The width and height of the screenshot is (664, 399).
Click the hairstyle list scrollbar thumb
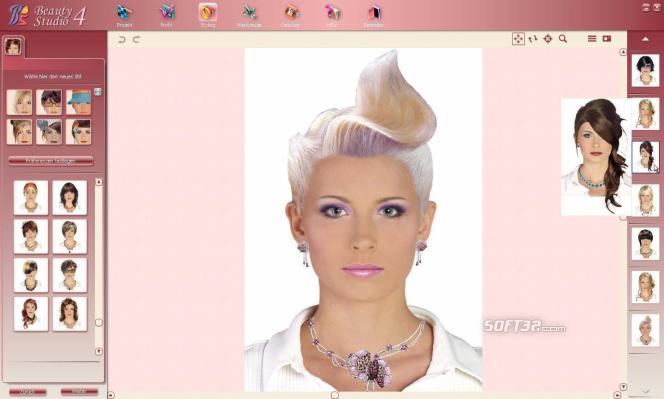[x=99, y=323]
